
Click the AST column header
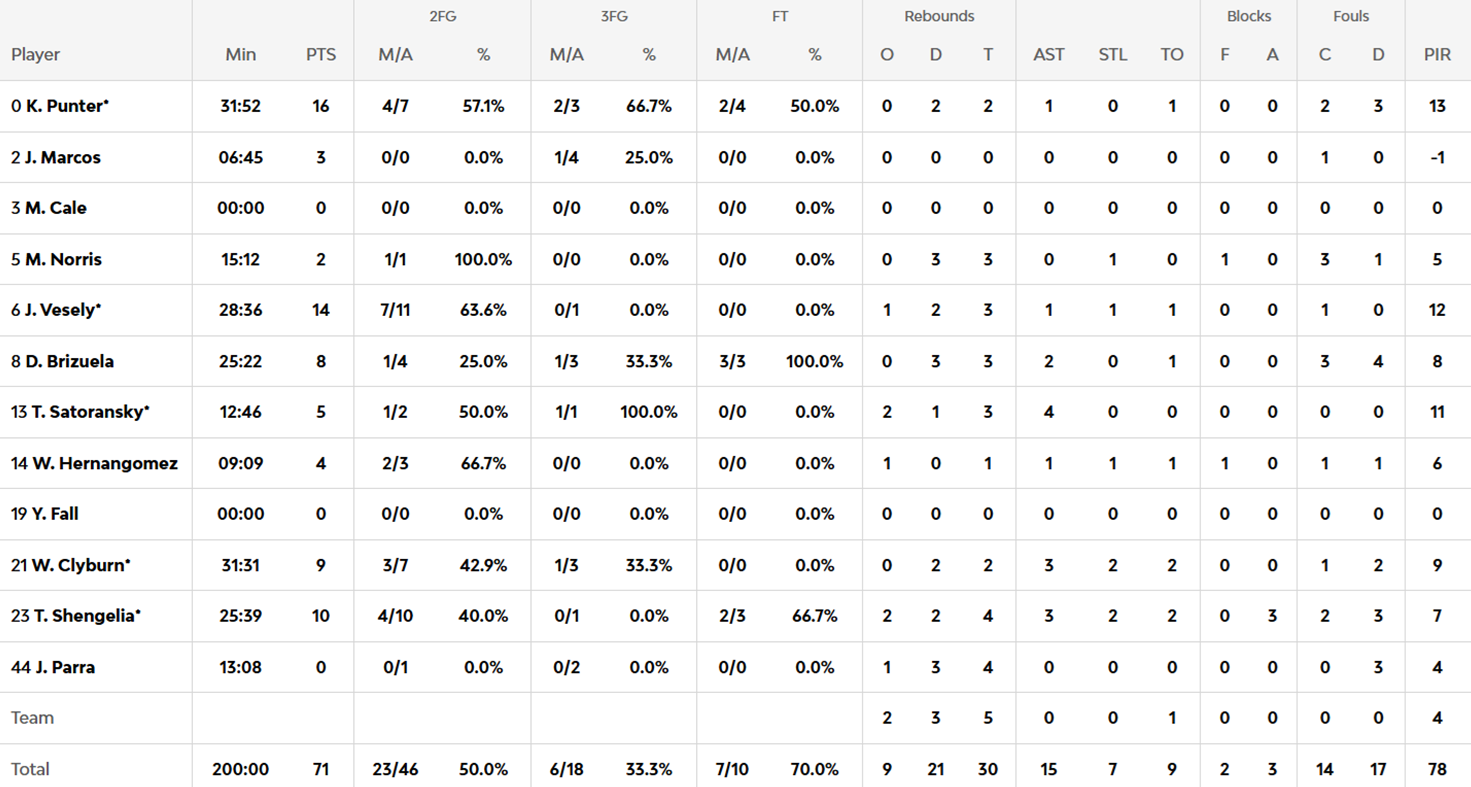coord(1048,55)
